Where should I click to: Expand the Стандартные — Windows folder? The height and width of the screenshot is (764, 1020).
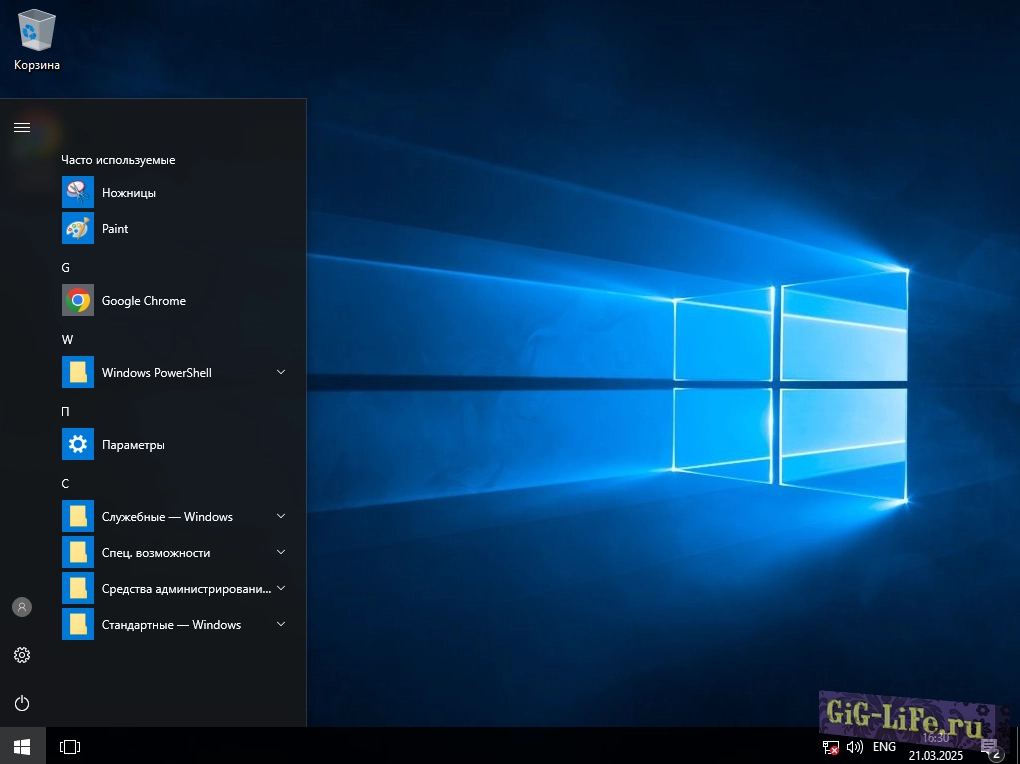click(x=281, y=624)
